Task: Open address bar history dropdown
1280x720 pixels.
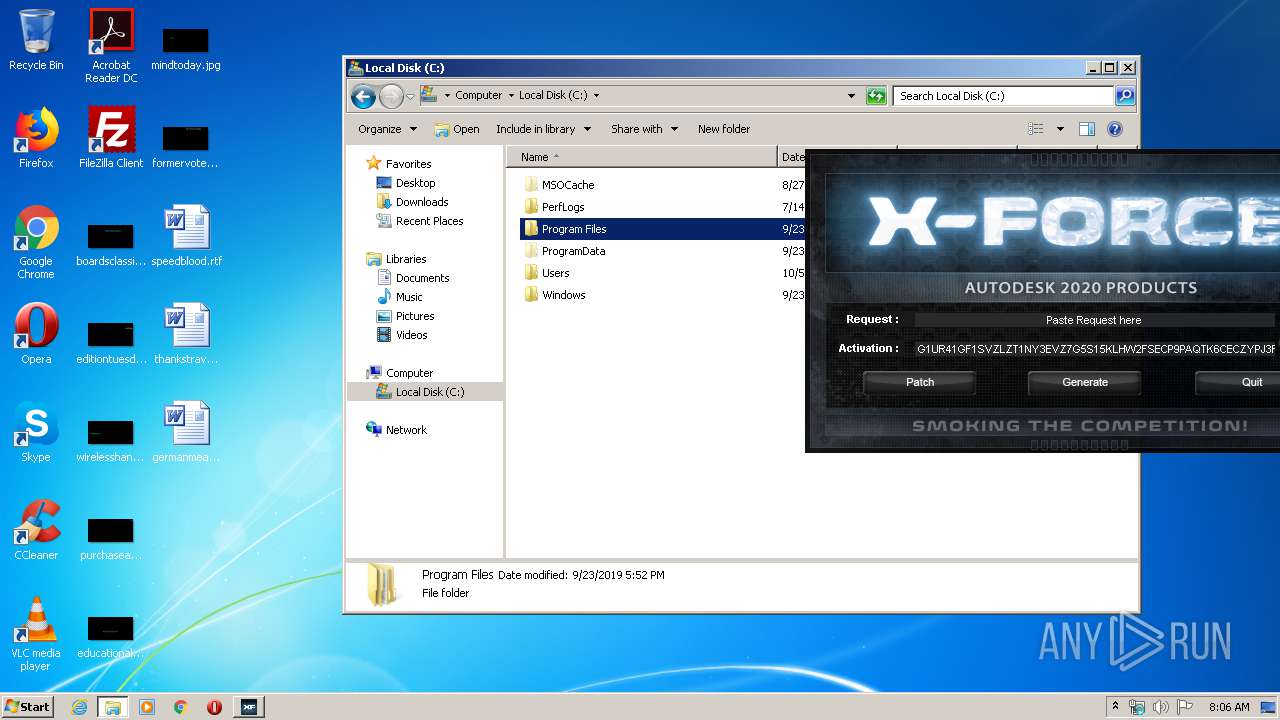Action: 851,96
